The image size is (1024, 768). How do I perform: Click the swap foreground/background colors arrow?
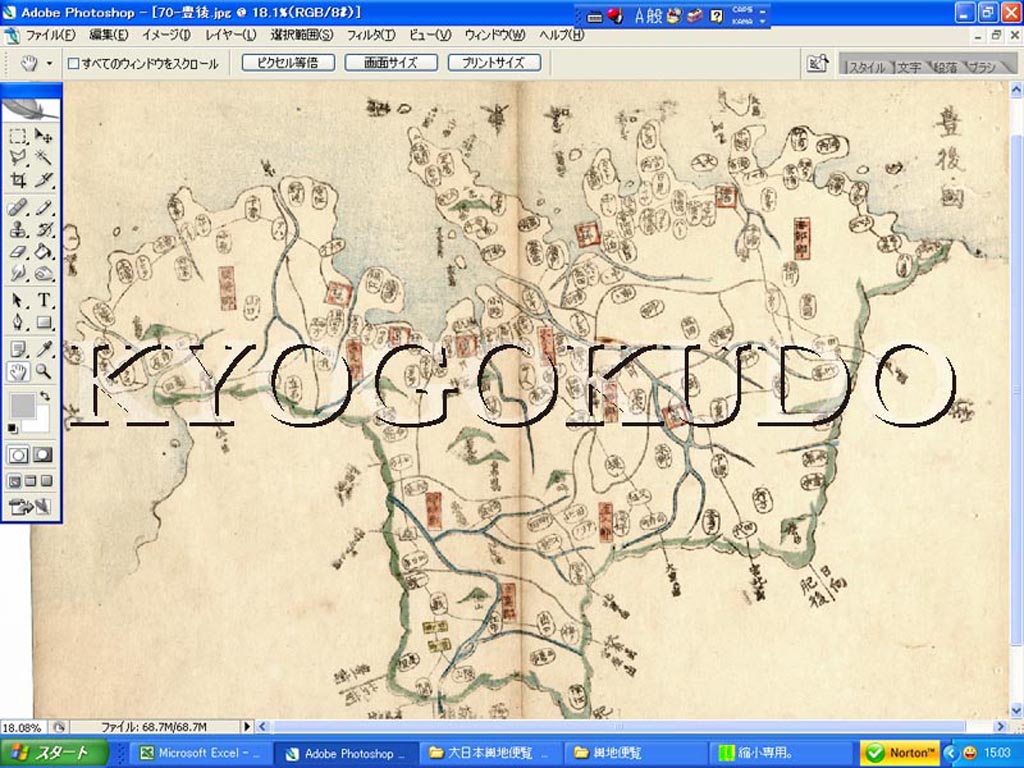tap(44, 396)
